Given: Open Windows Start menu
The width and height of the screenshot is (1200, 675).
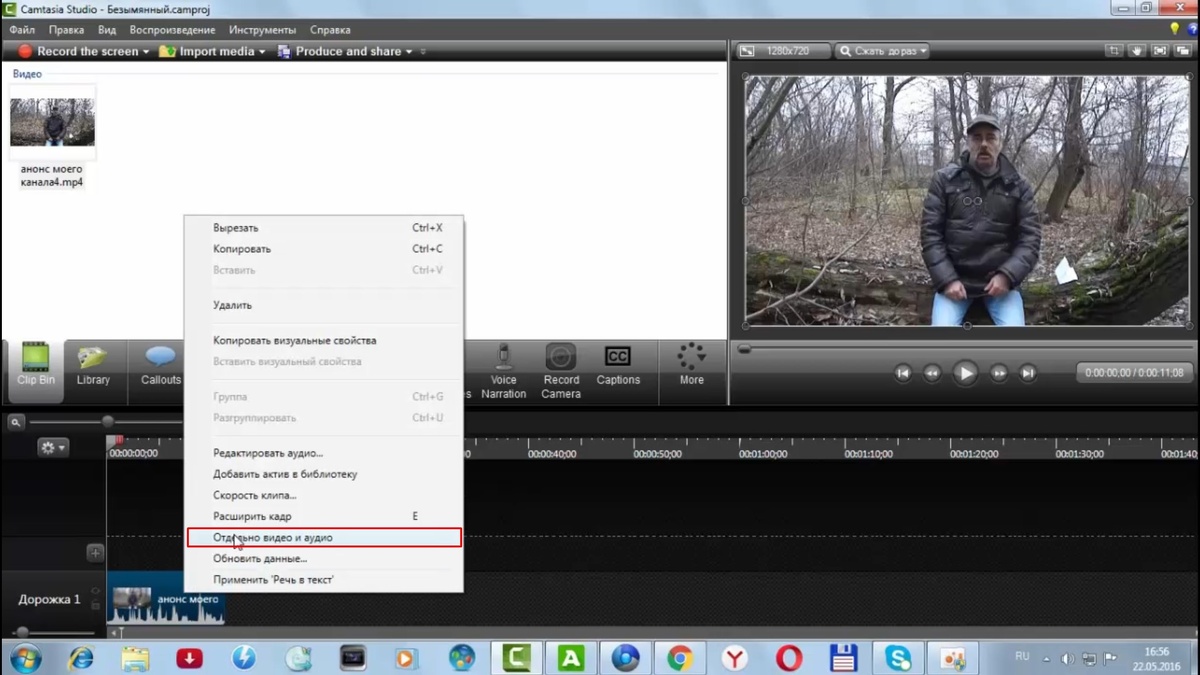Looking at the screenshot, I should pos(25,658).
